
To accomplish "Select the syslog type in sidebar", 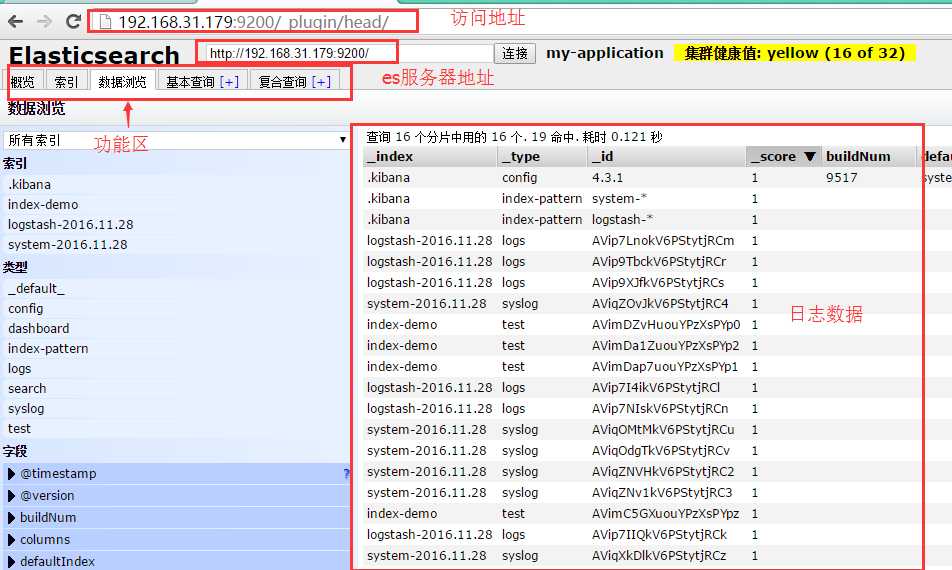I will click(x=26, y=409).
